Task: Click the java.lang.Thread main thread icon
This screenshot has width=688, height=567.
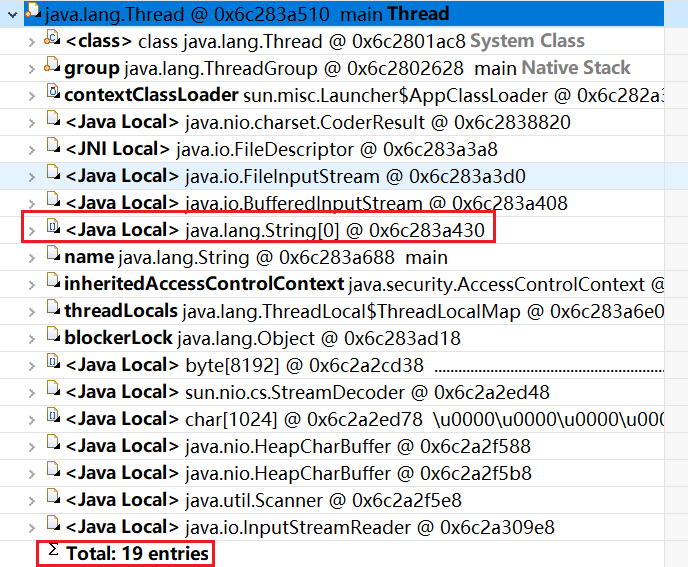Action: [33, 11]
